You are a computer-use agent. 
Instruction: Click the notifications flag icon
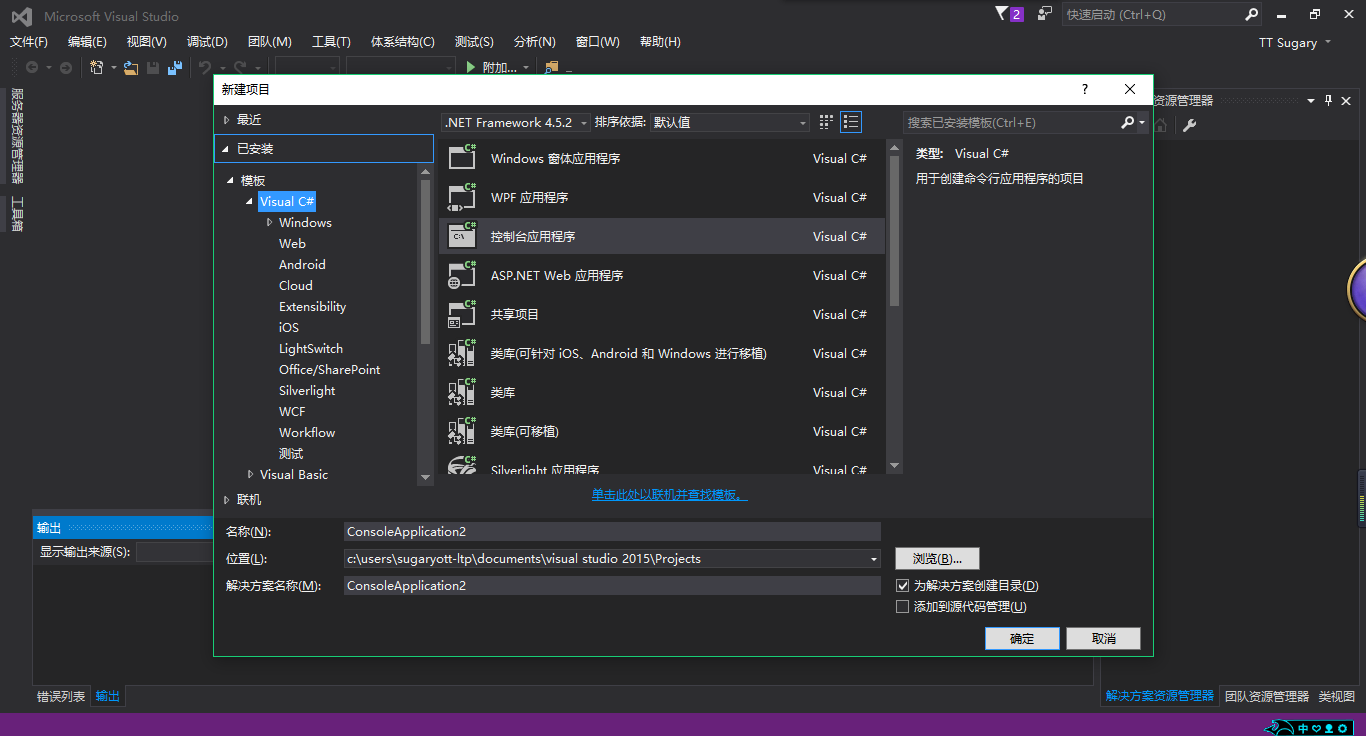[1002, 14]
